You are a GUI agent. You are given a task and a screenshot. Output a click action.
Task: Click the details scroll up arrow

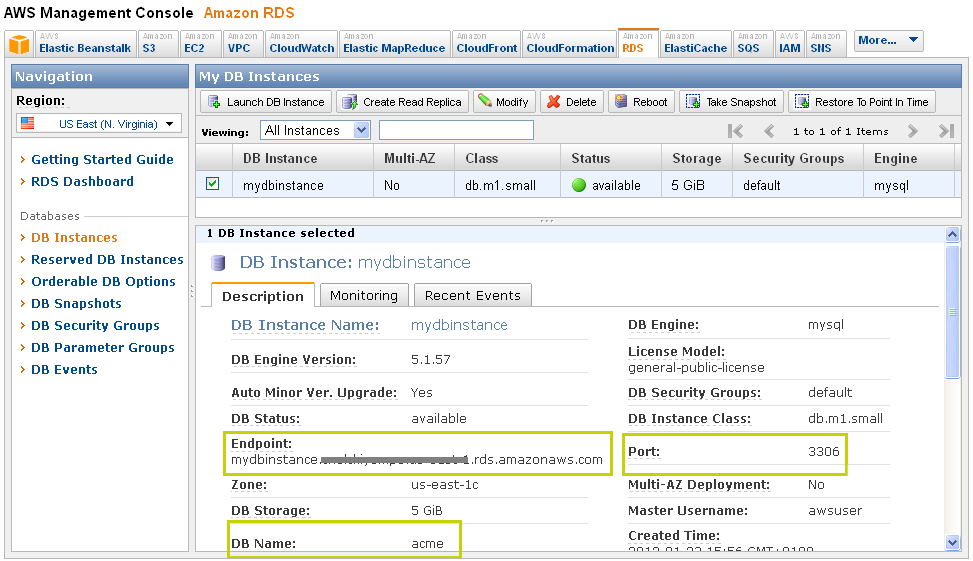[x=953, y=234]
